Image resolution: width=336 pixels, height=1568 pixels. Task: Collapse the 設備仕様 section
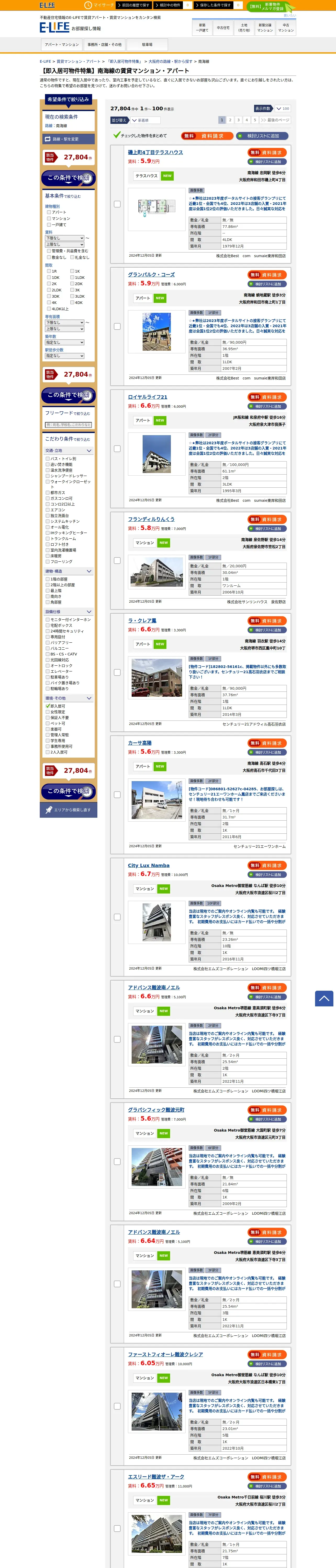tap(69, 612)
